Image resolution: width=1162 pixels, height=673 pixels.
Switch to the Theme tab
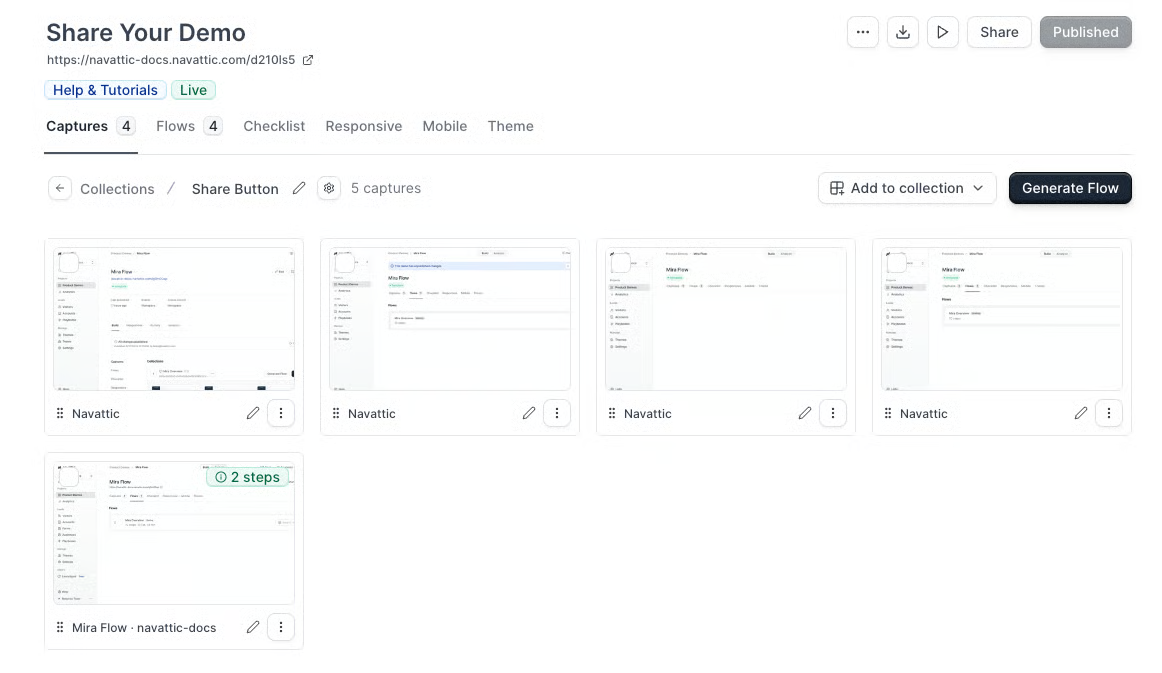pyautogui.click(x=511, y=126)
